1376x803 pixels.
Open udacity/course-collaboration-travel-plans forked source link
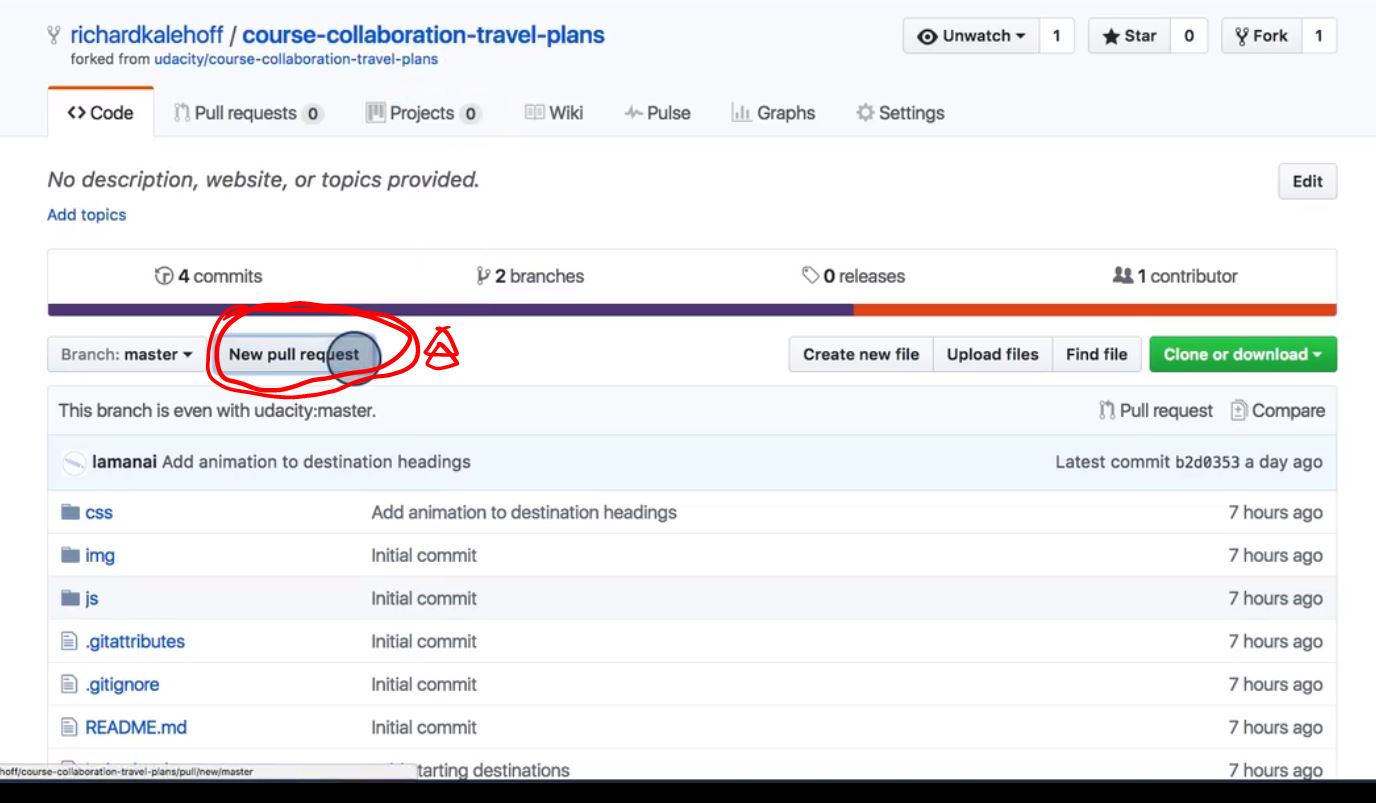pyautogui.click(x=296, y=59)
